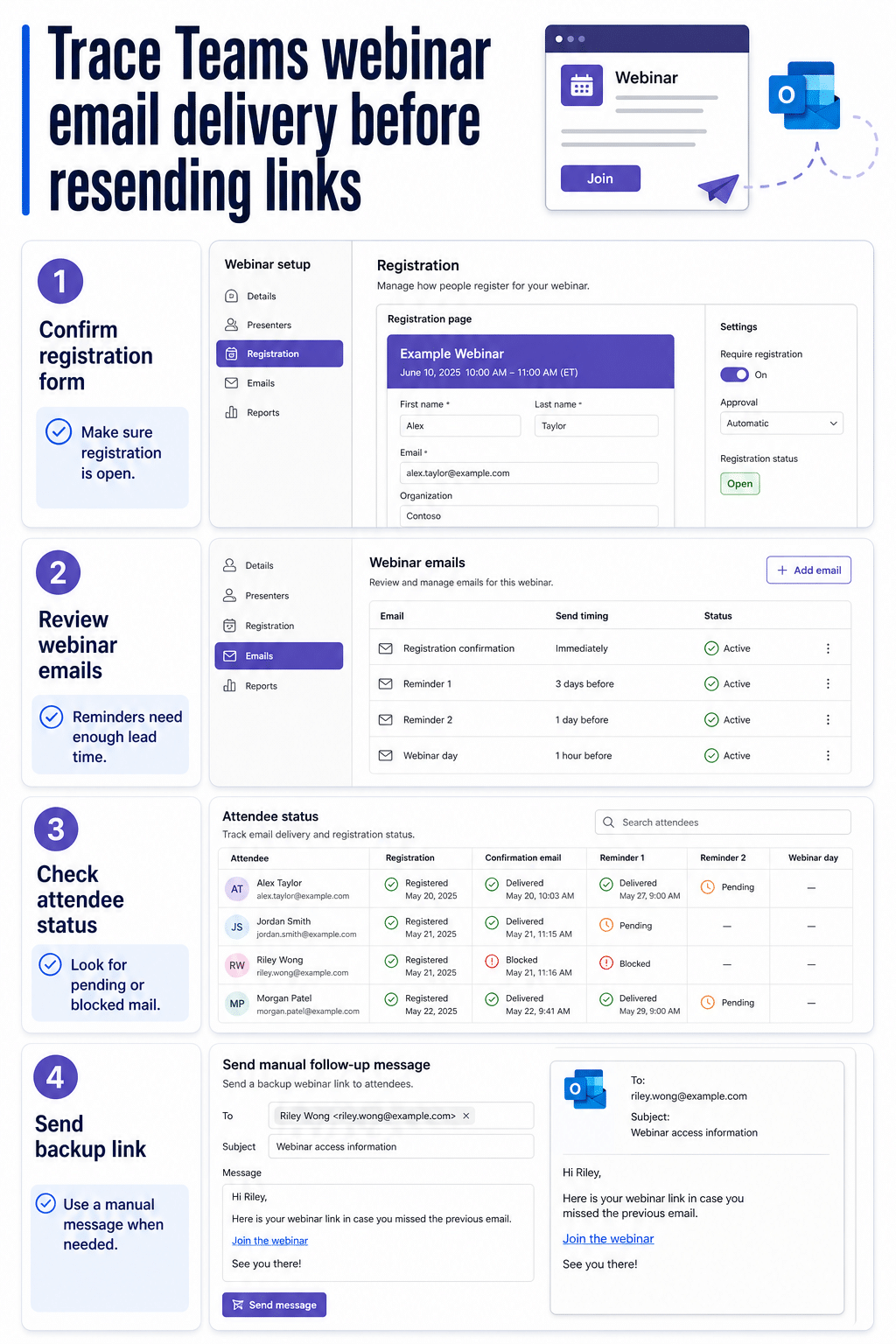
Task: Click 'morgan.patel@example.com' attendee email text
Action: [x=308, y=1011]
